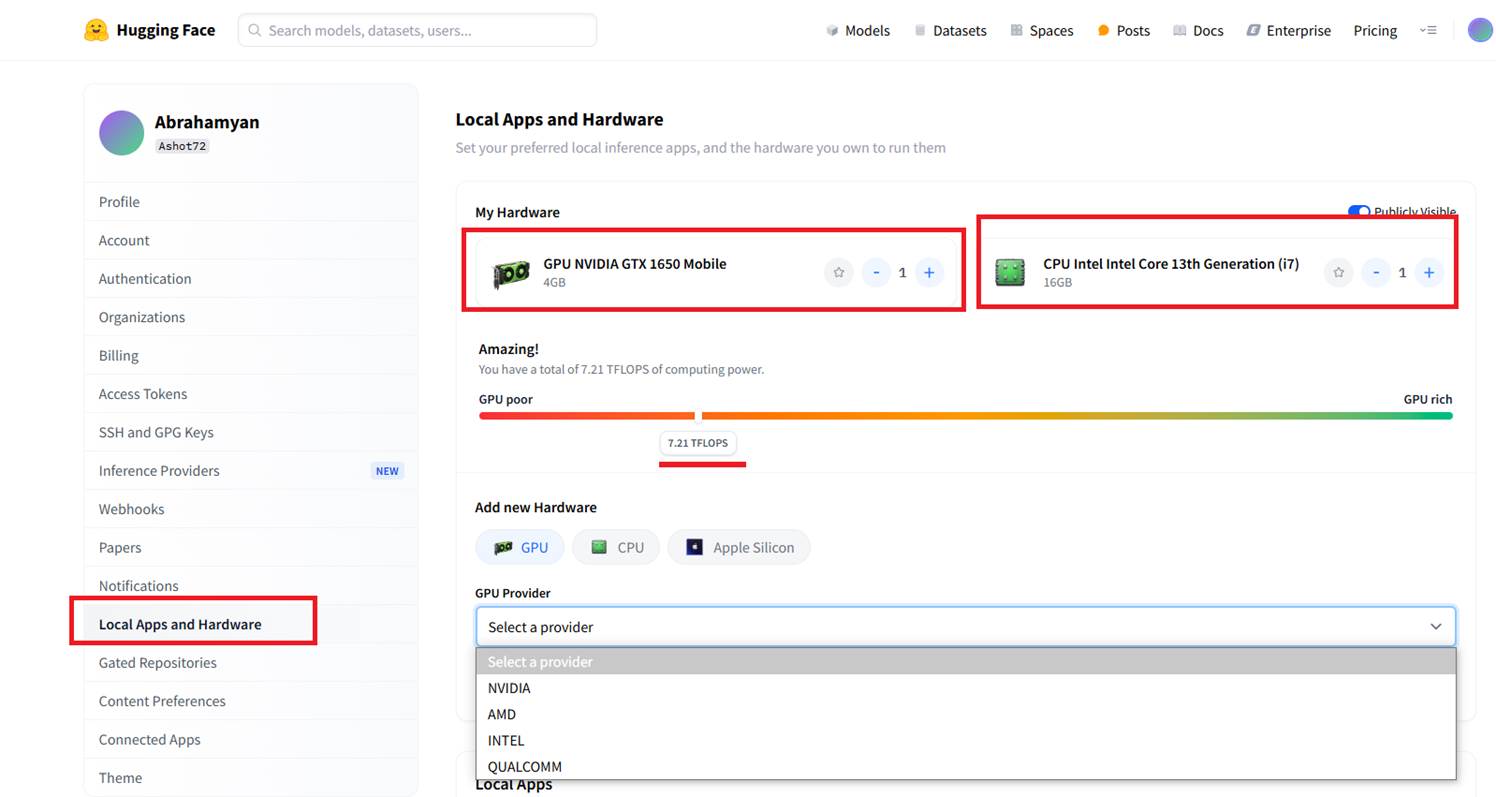Click the 'CPU Intel Intel Core 13th Generation (i7)' title

click(1171, 264)
